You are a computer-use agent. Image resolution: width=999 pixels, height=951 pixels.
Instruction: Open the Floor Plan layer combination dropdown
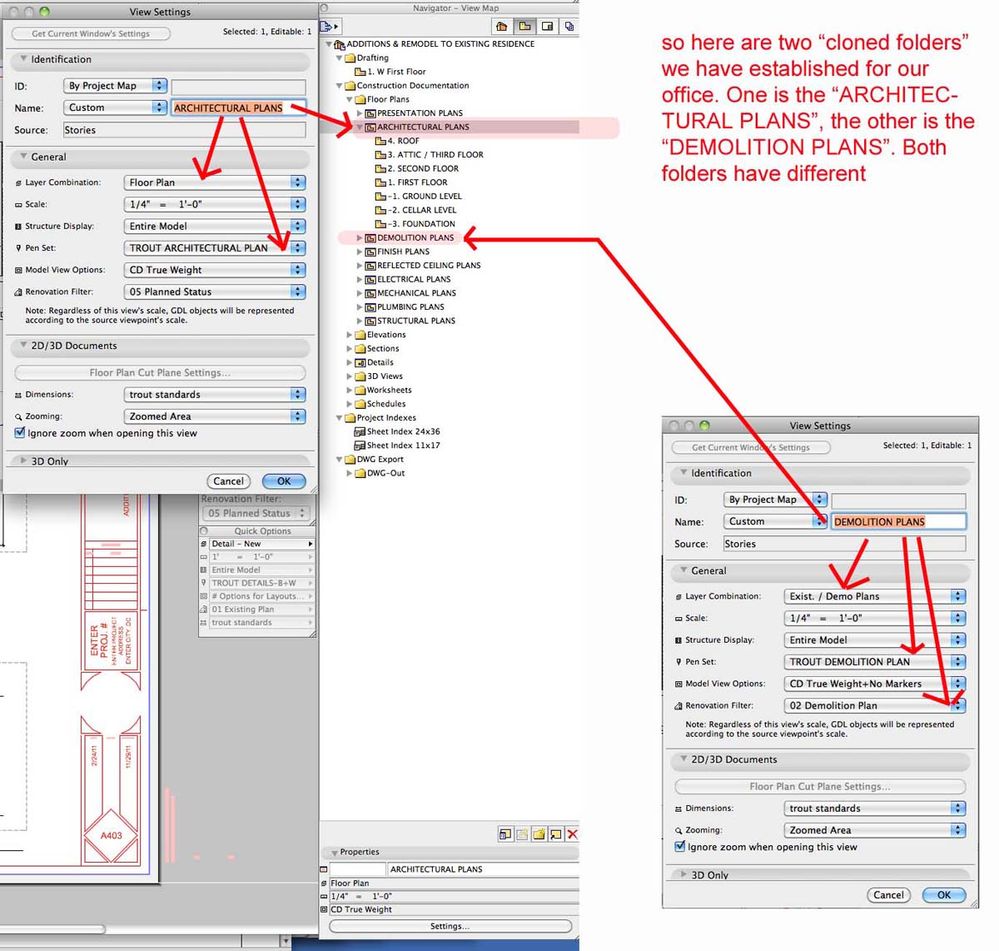coord(215,182)
